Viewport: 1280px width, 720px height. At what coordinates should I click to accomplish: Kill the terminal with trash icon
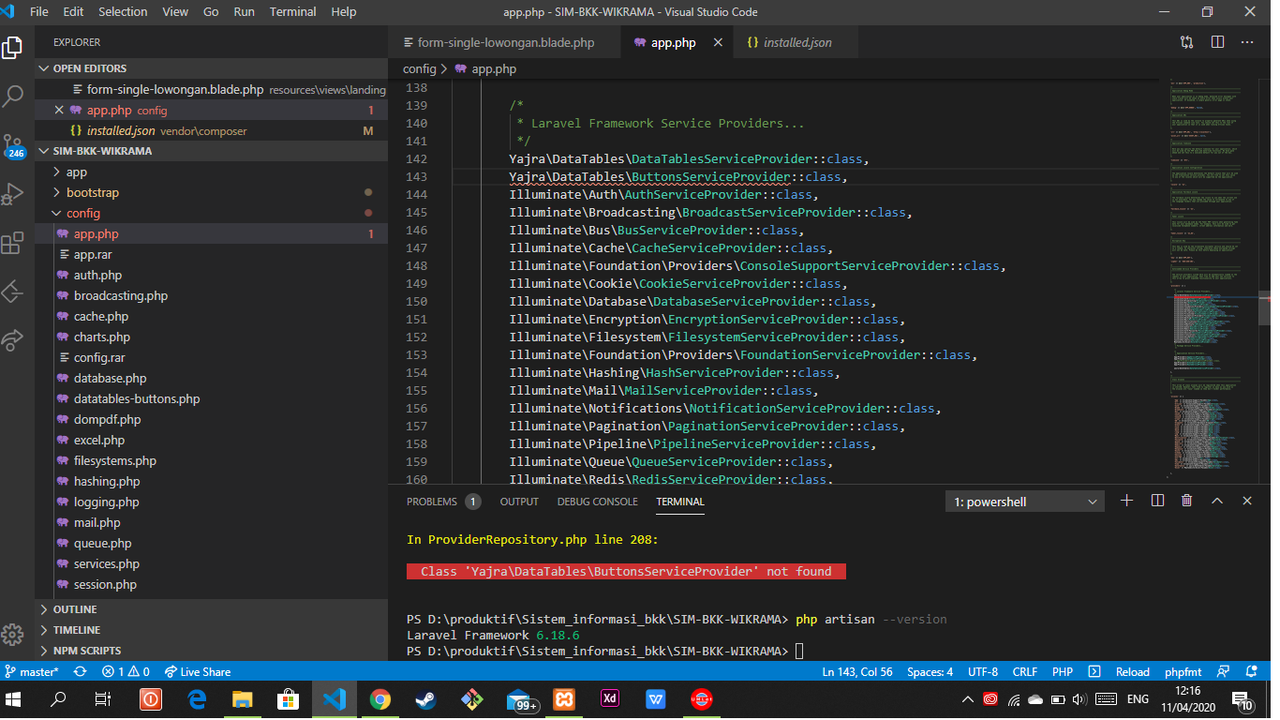[x=1187, y=501]
